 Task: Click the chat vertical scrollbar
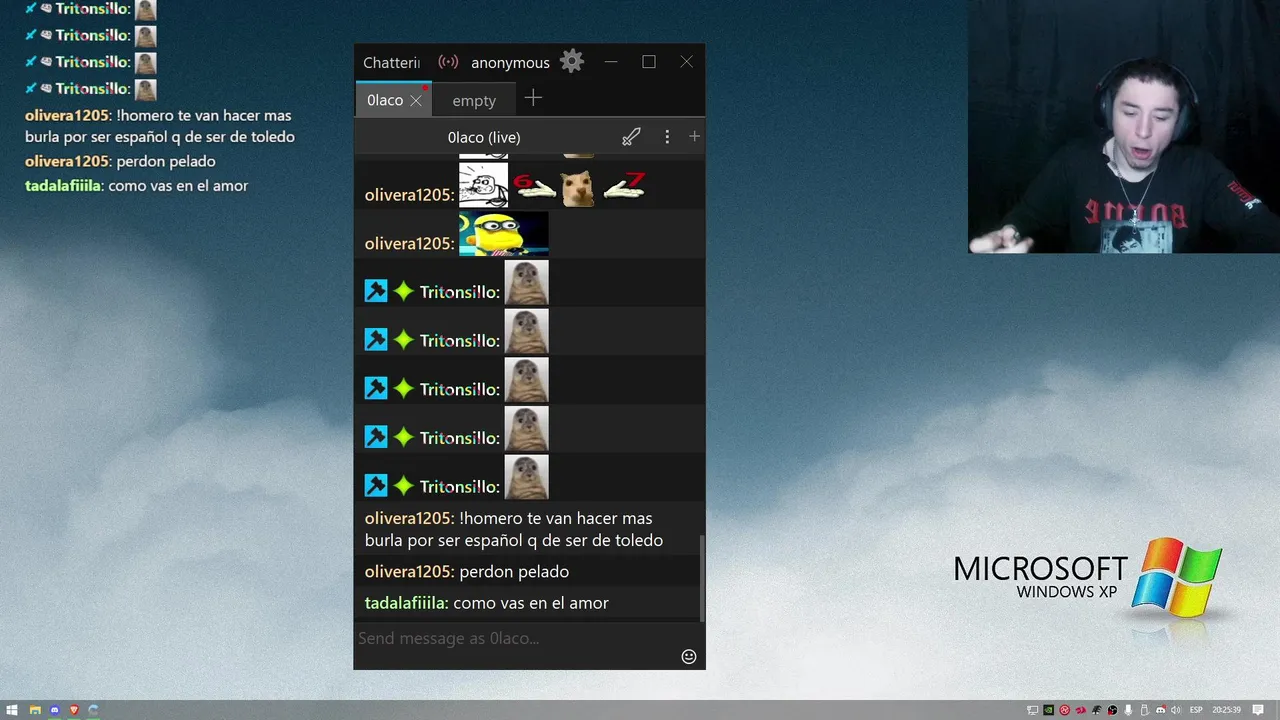click(701, 578)
